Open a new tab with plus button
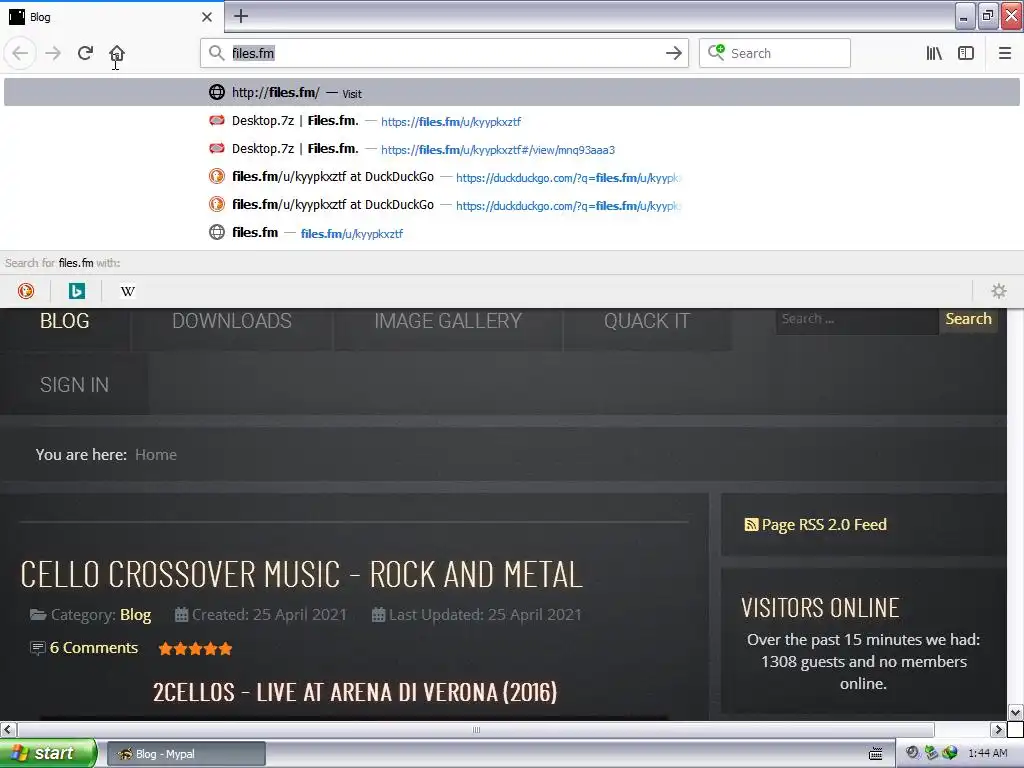 (x=241, y=16)
